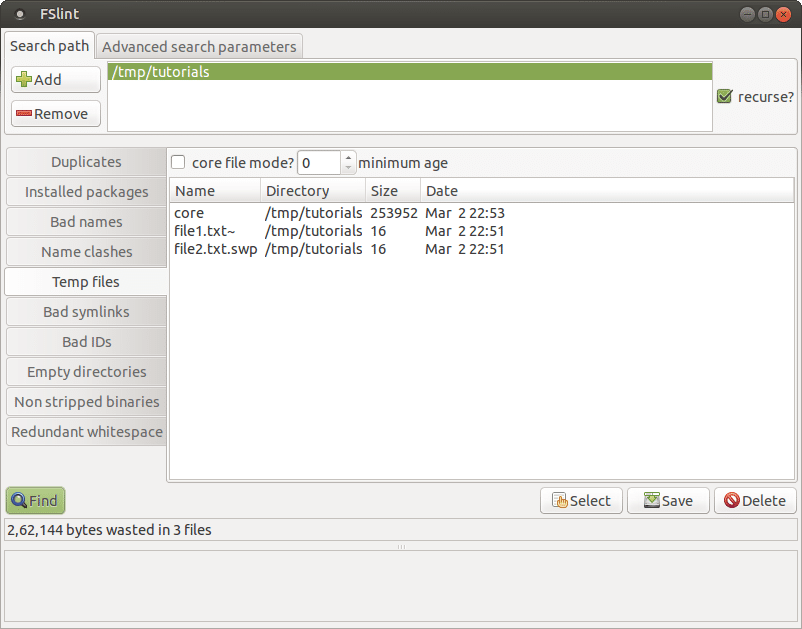802x629 pixels.
Task: Open Non stripped binaries section
Action: [x=86, y=402]
